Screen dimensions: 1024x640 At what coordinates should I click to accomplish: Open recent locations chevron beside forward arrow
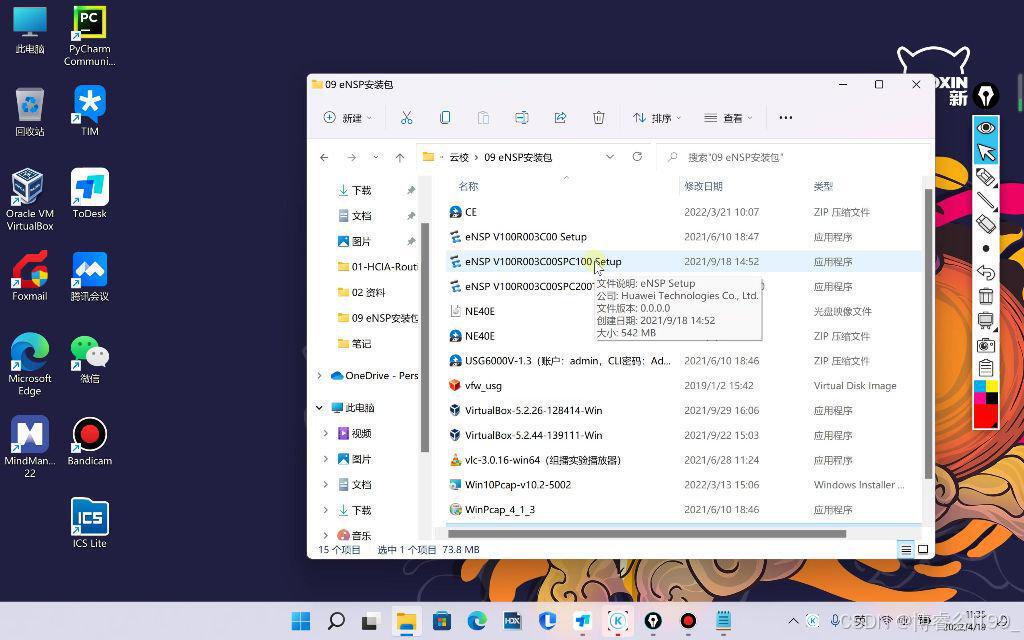coord(376,157)
